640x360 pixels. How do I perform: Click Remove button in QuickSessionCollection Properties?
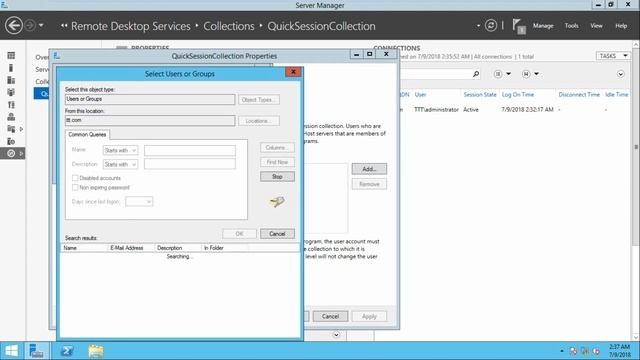(369, 184)
